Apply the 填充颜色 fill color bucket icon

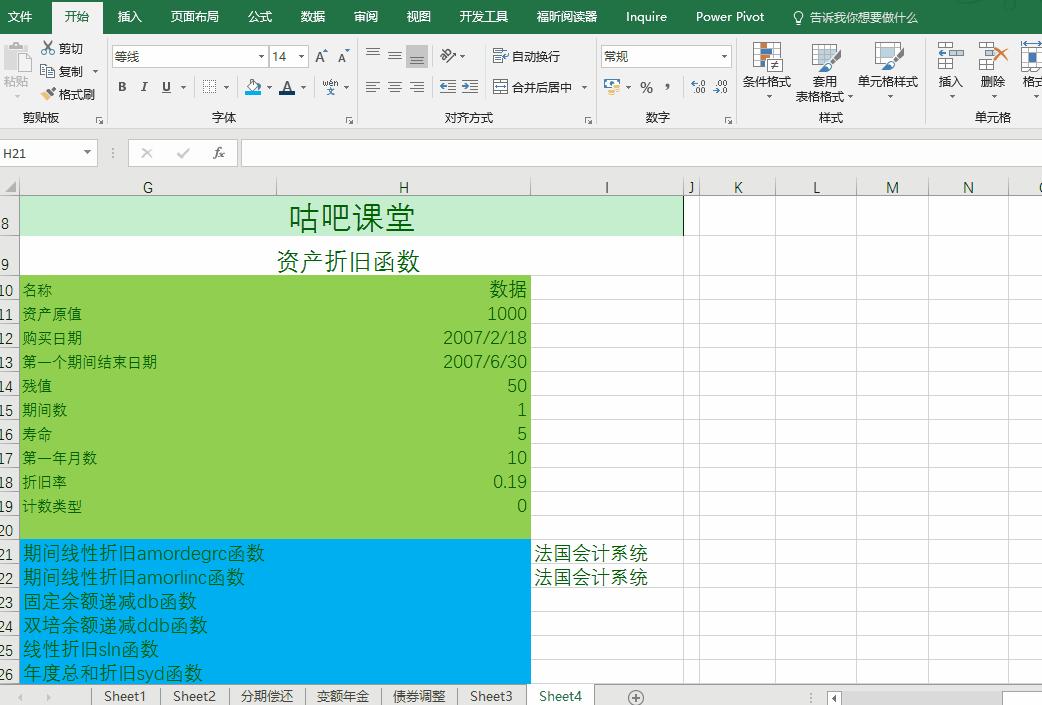point(254,87)
